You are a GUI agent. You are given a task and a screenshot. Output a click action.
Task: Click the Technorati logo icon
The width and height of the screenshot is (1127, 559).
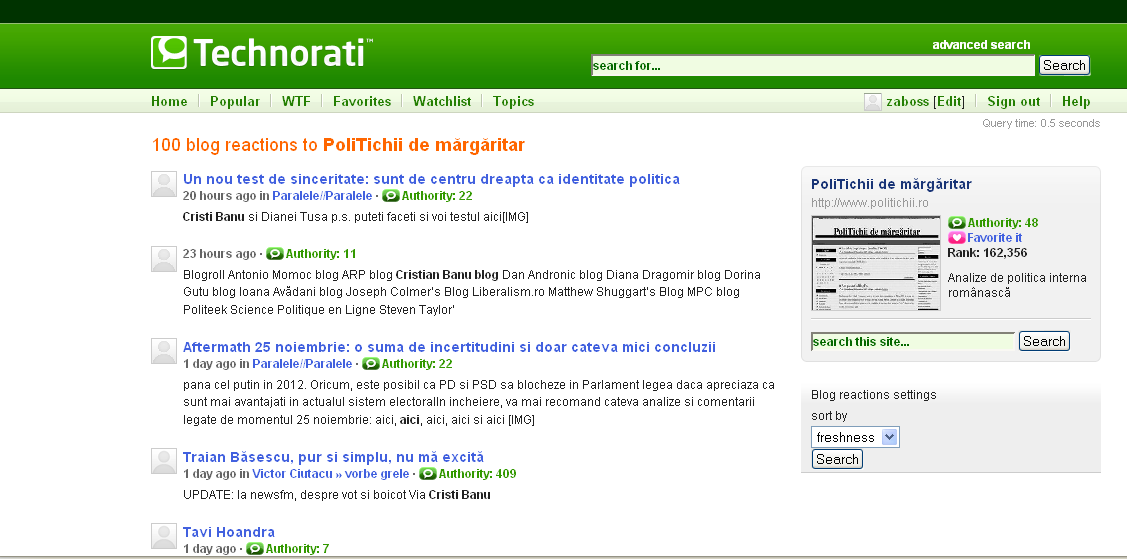point(169,52)
